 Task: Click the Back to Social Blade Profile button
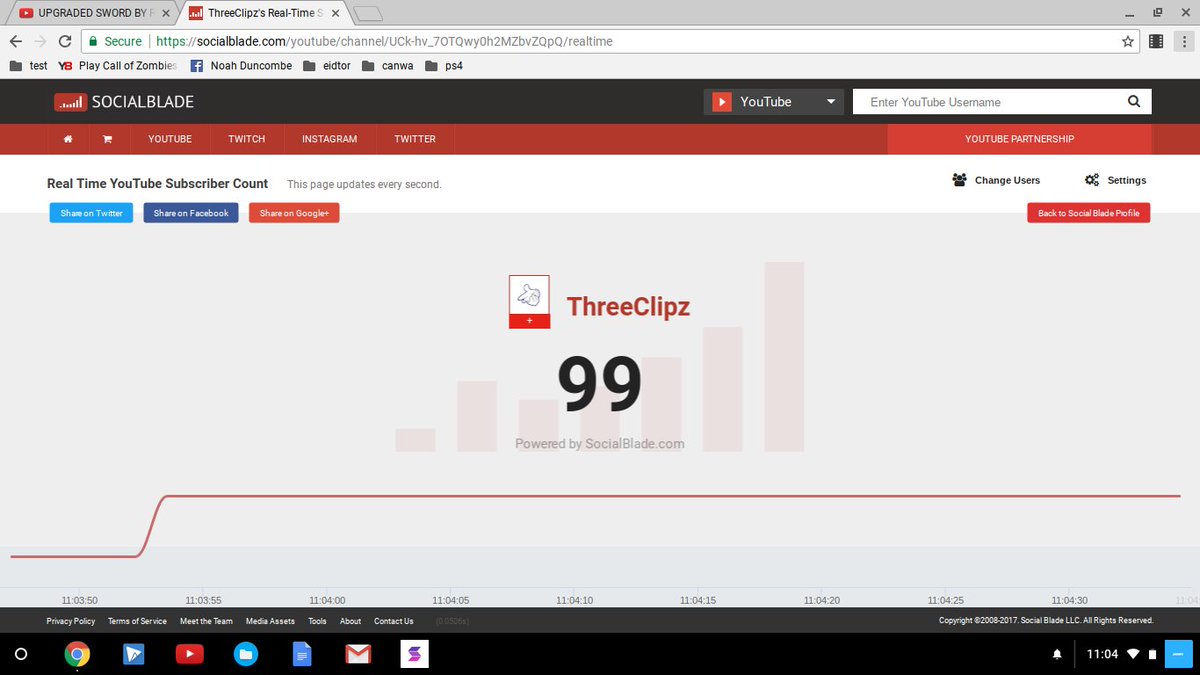[1088, 212]
